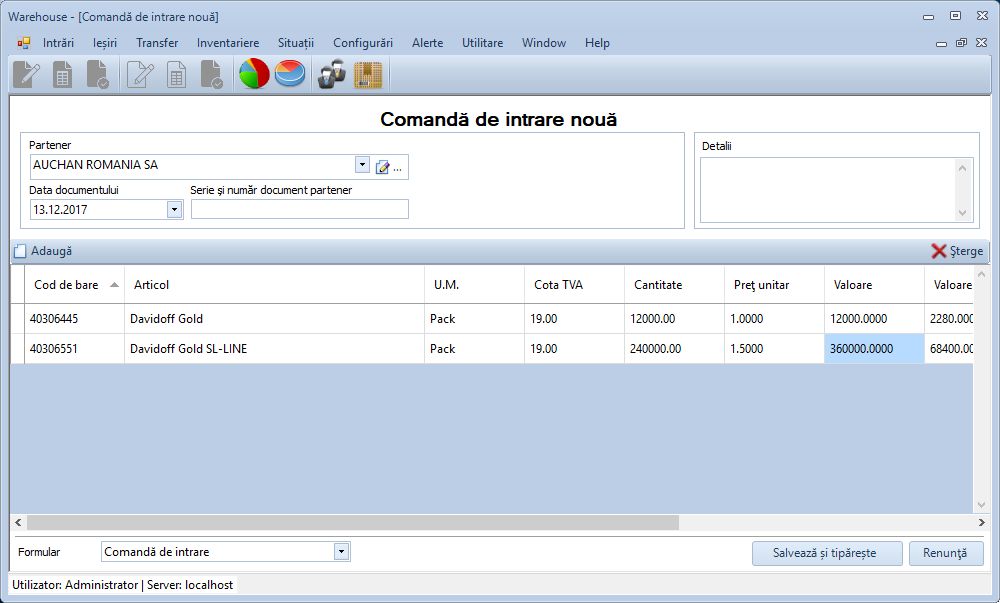Click the red-green pie chart toolbar icon

[x=254, y=75]
